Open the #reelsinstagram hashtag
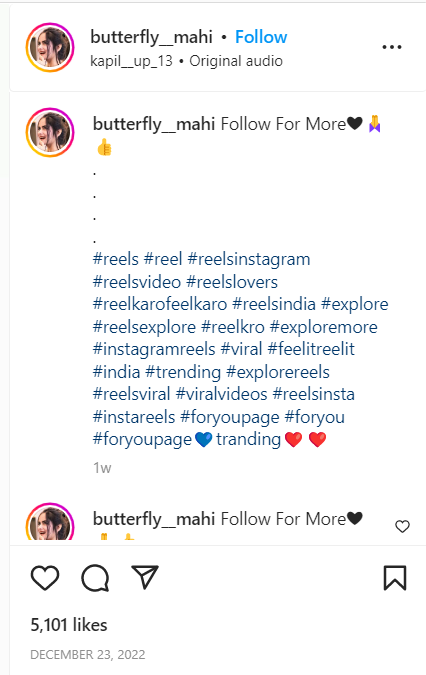Image resolution: width=426 pixels, height=675 pixels. 249,260
